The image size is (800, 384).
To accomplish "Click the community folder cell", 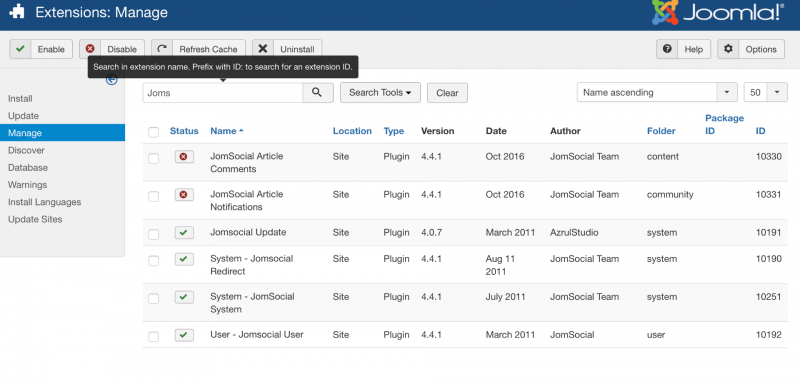I will tap(670, 194).
